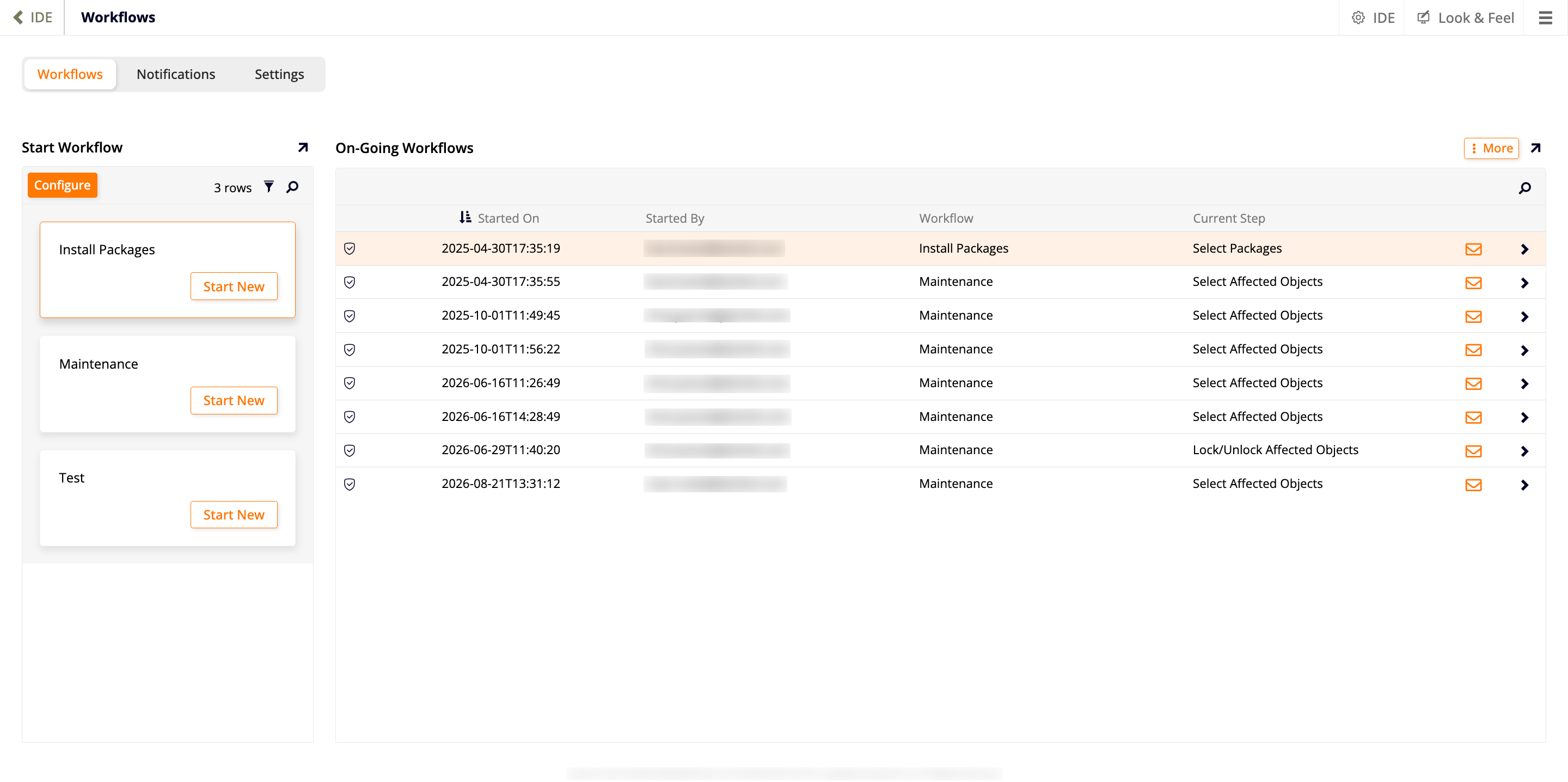Filter the Start Workflow list
The width and height of the screenshot is (1568, 782).
(268, 187)
